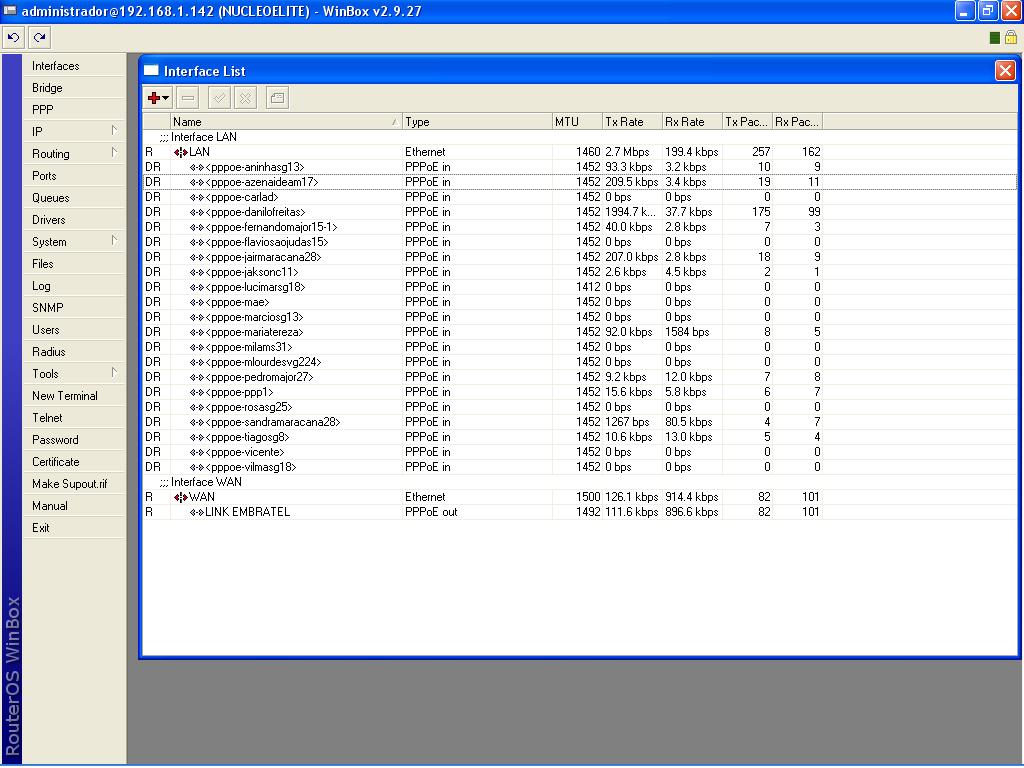Close the Interface List window
The height and width of the screenshot is (768, 1024).
[x=1005, y=71]
